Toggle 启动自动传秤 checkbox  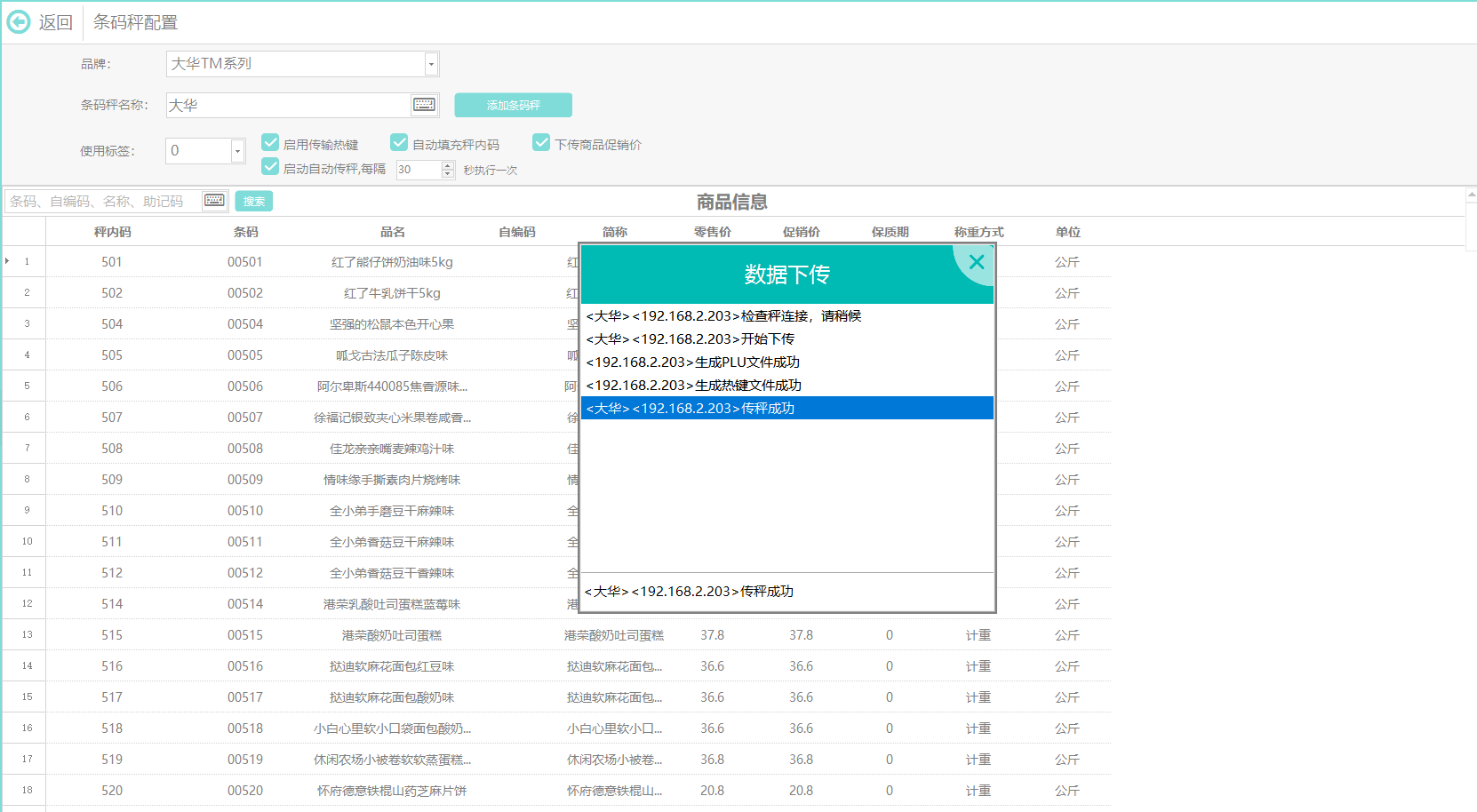click(270, 166)
